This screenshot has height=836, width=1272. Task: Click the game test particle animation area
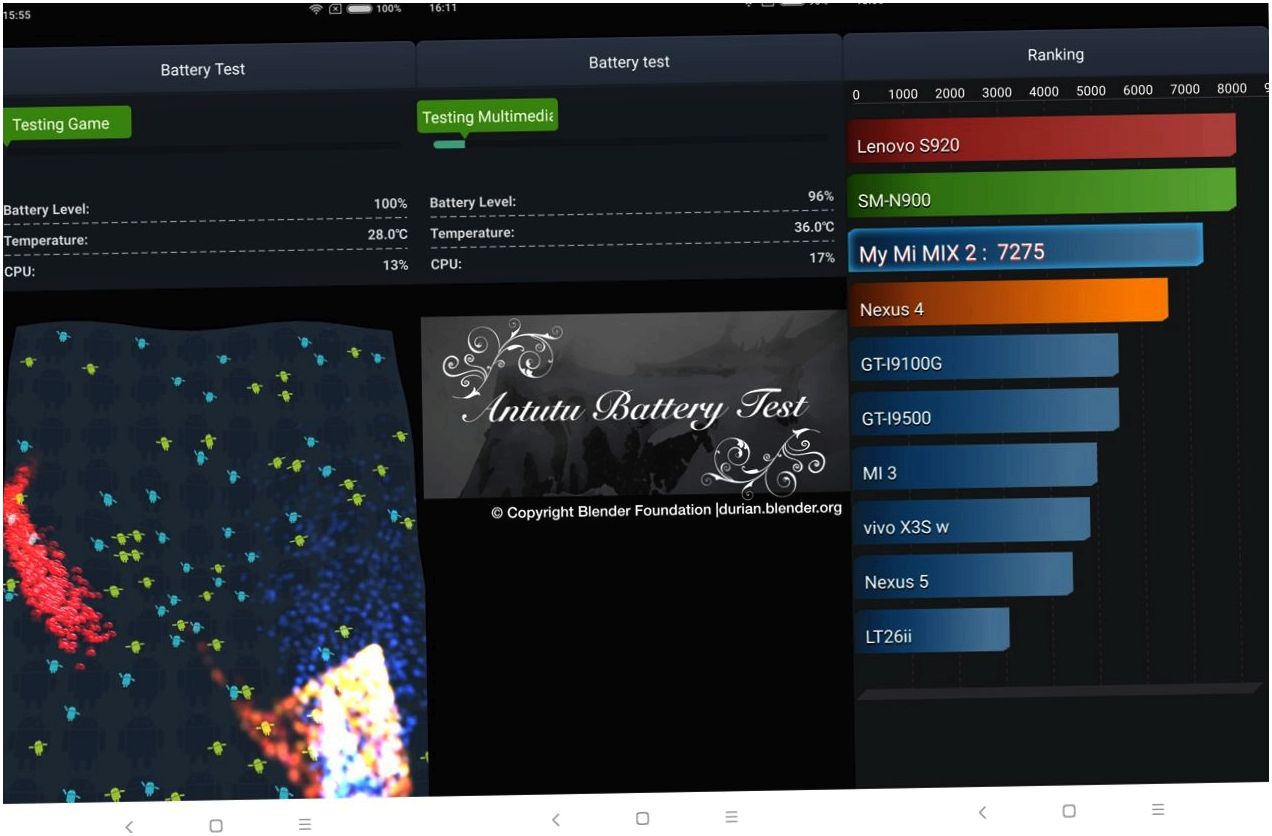pos(214,560)
